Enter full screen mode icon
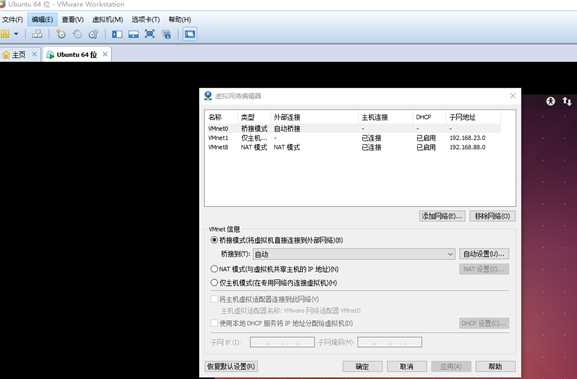The height and width of the screenshot is (379, 577). [x=149, y=34]
